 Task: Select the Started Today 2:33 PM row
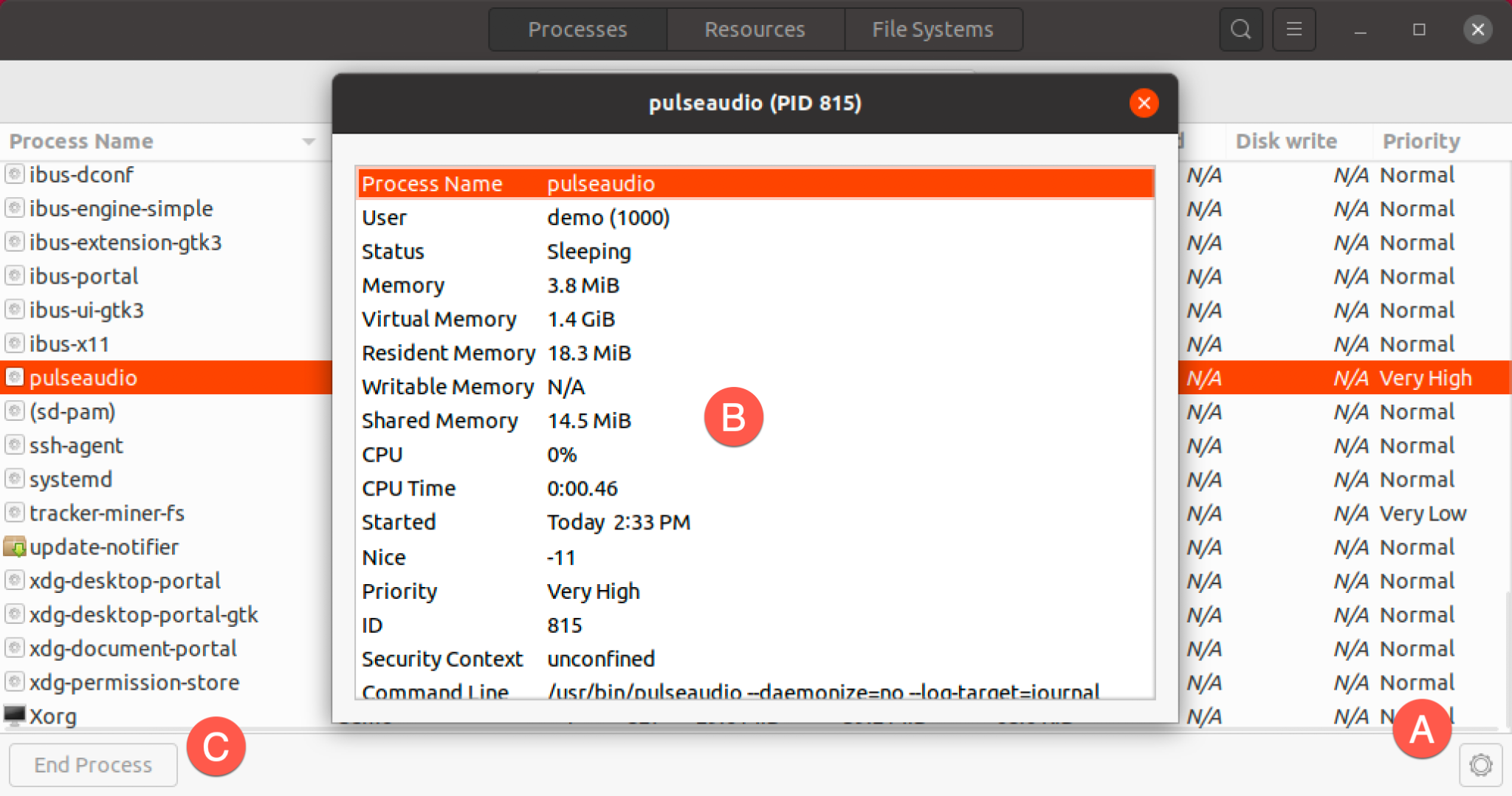point(755,522)
